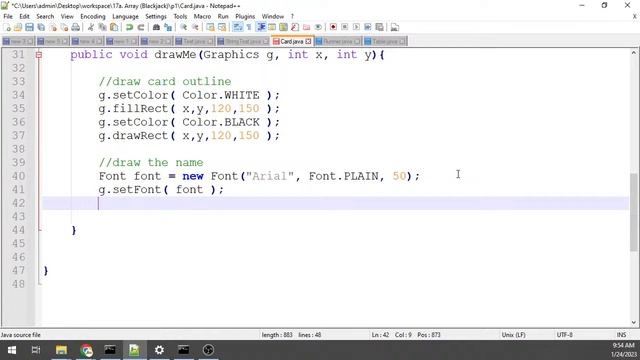
Task: Click 'UTF-8' encoding in status bar
Action: 564,335
